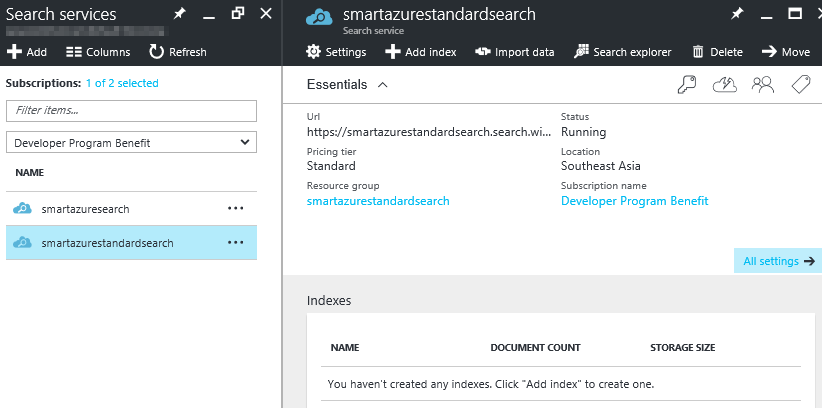The width and height of the screenshot is (822, 408).
Task: Open the ellipsis menu for smartazuresearch
Action: tap(235, 209)
